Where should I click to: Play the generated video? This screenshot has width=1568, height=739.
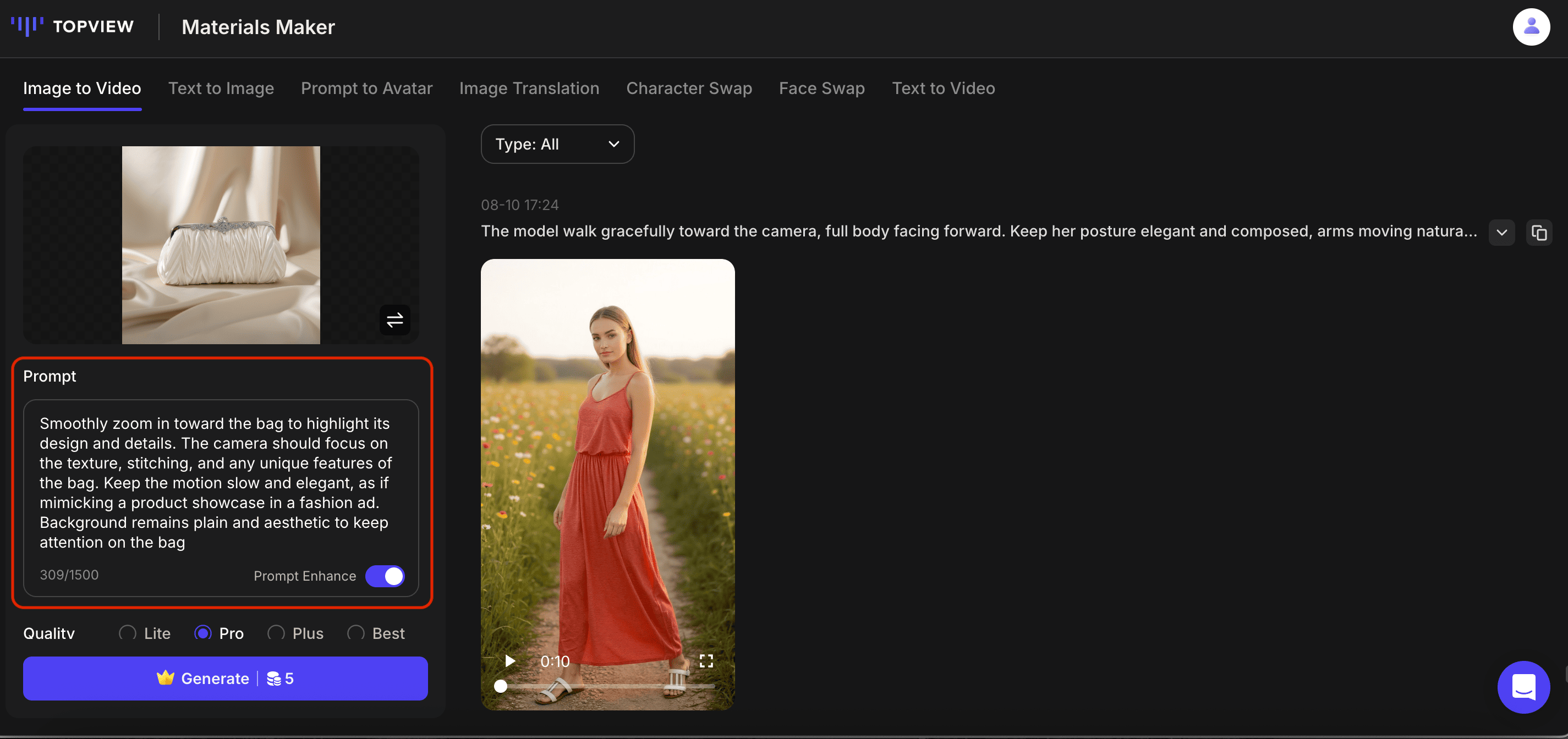click(510, 660)
